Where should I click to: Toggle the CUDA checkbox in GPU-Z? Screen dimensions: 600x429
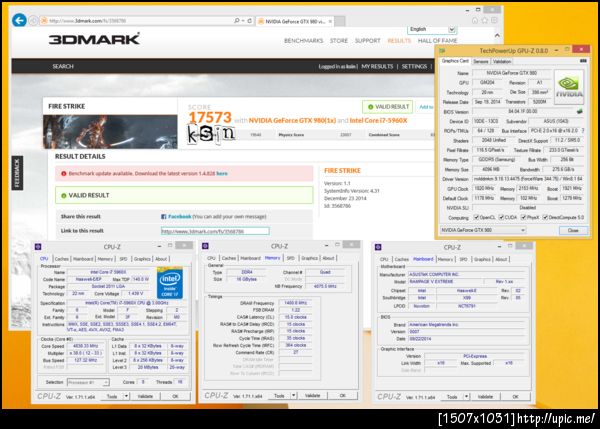[501, 217]
